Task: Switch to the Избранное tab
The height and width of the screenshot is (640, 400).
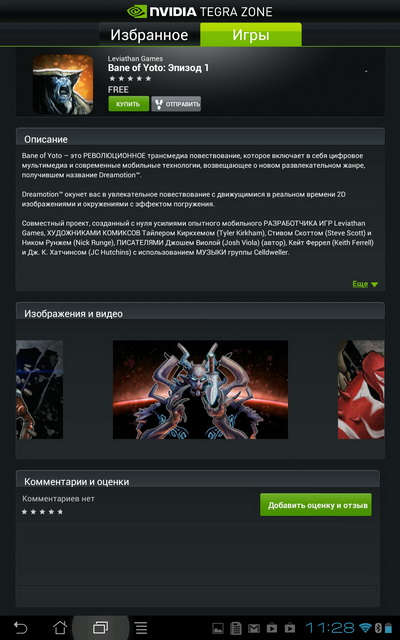Action: [149, 35]
